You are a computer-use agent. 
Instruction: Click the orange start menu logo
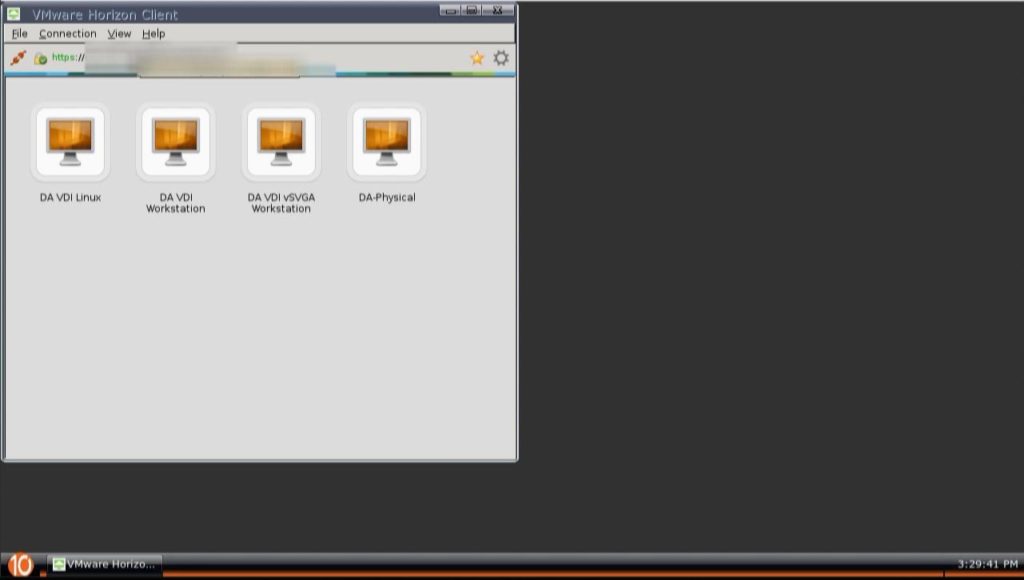click(x=20, y=564)
